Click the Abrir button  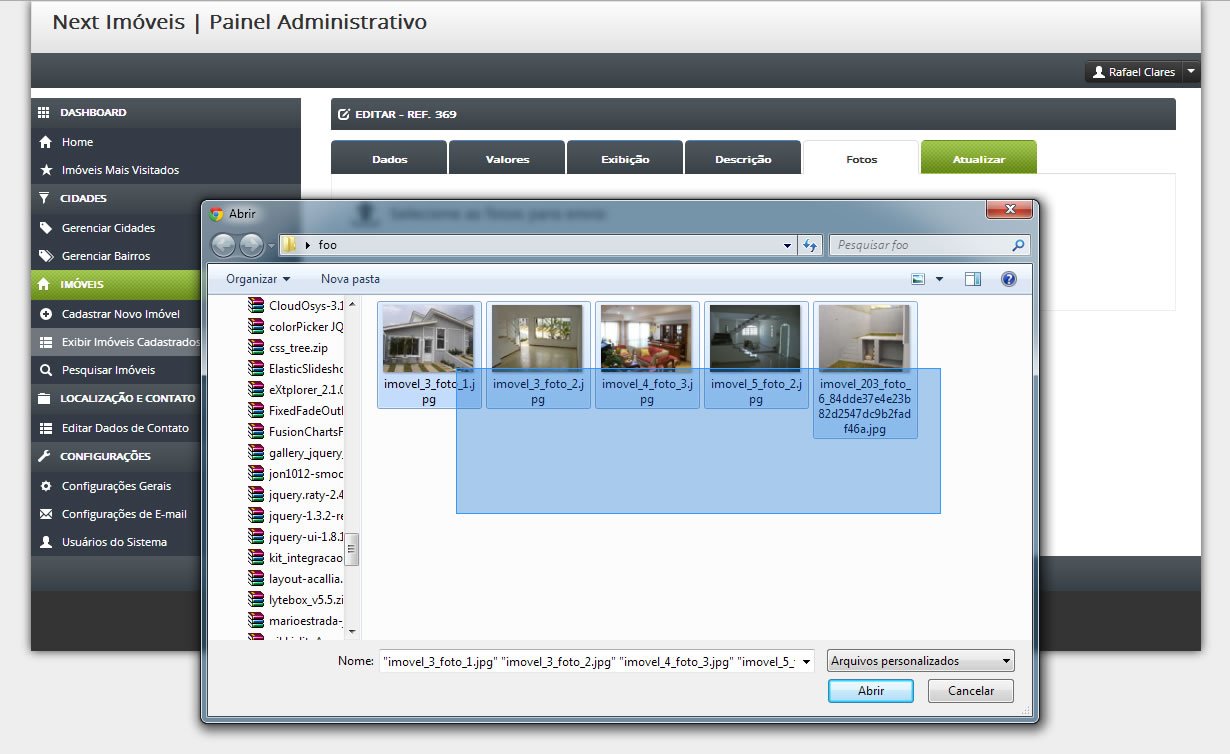(871, 691)
